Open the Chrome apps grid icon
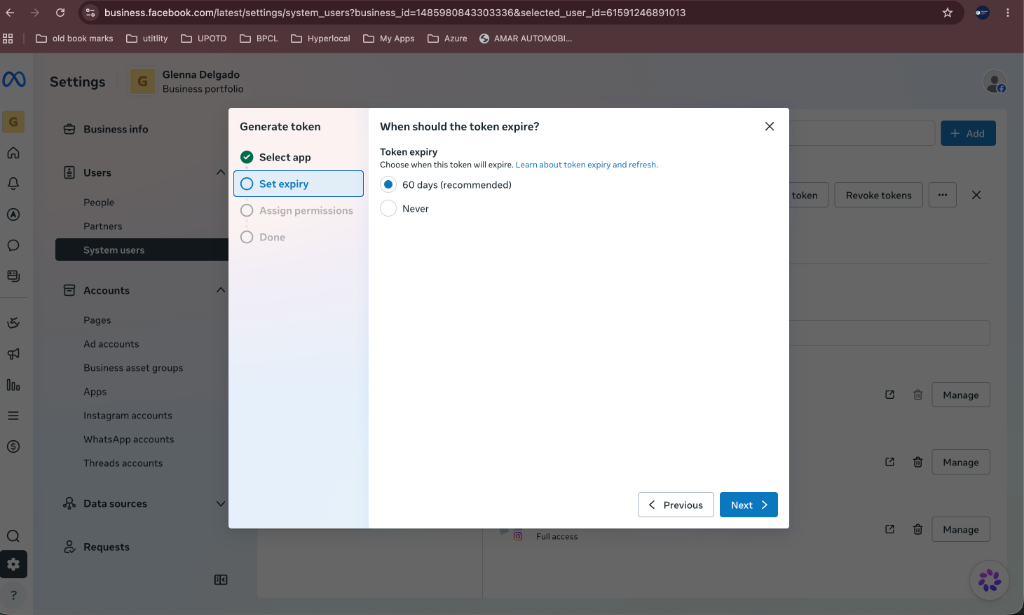Viewport: 1024px width, 615px height. pos(8,39)
